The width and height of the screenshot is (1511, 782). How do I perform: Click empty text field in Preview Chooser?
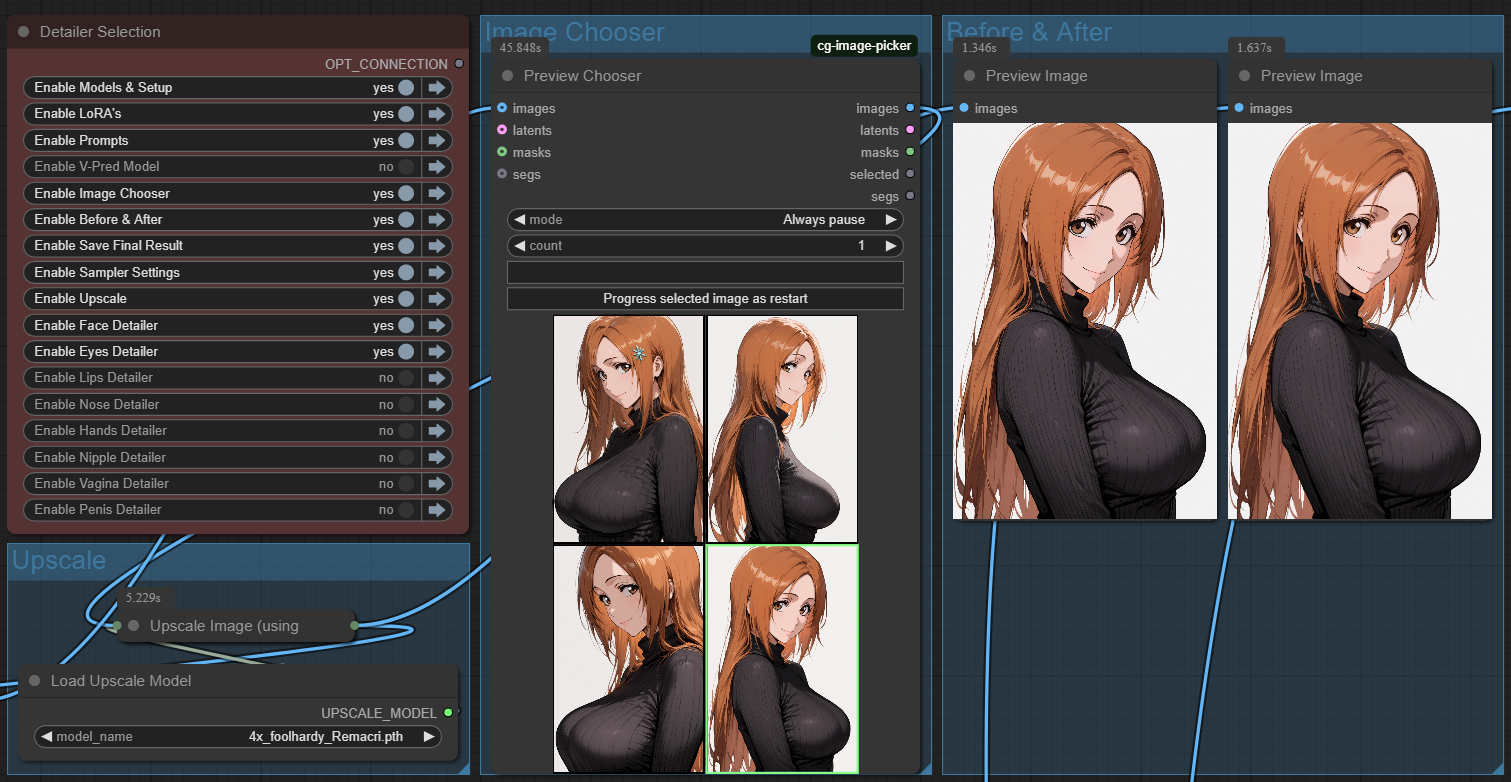tap(705, 273)
